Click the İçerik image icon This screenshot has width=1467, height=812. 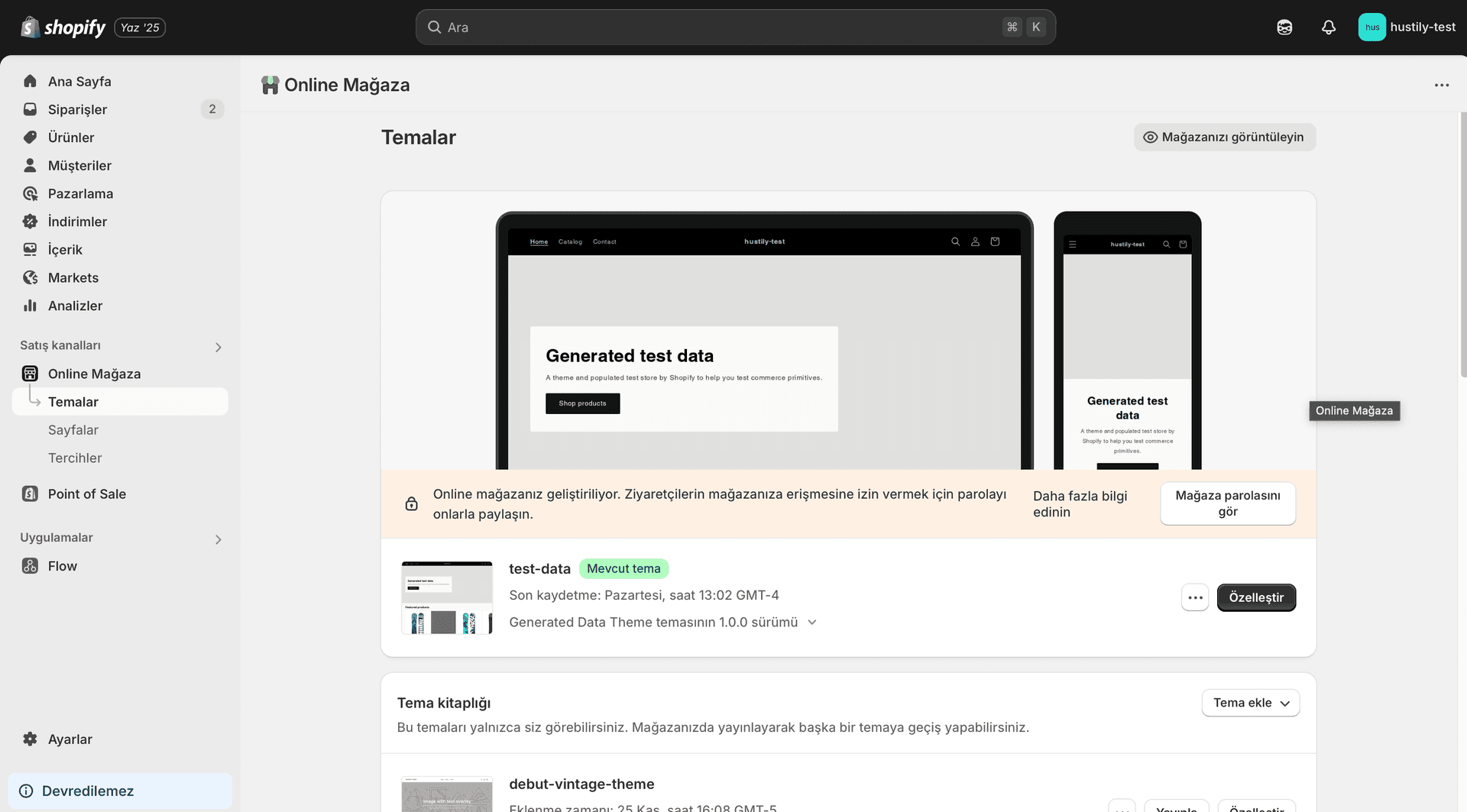coord(30,249)
